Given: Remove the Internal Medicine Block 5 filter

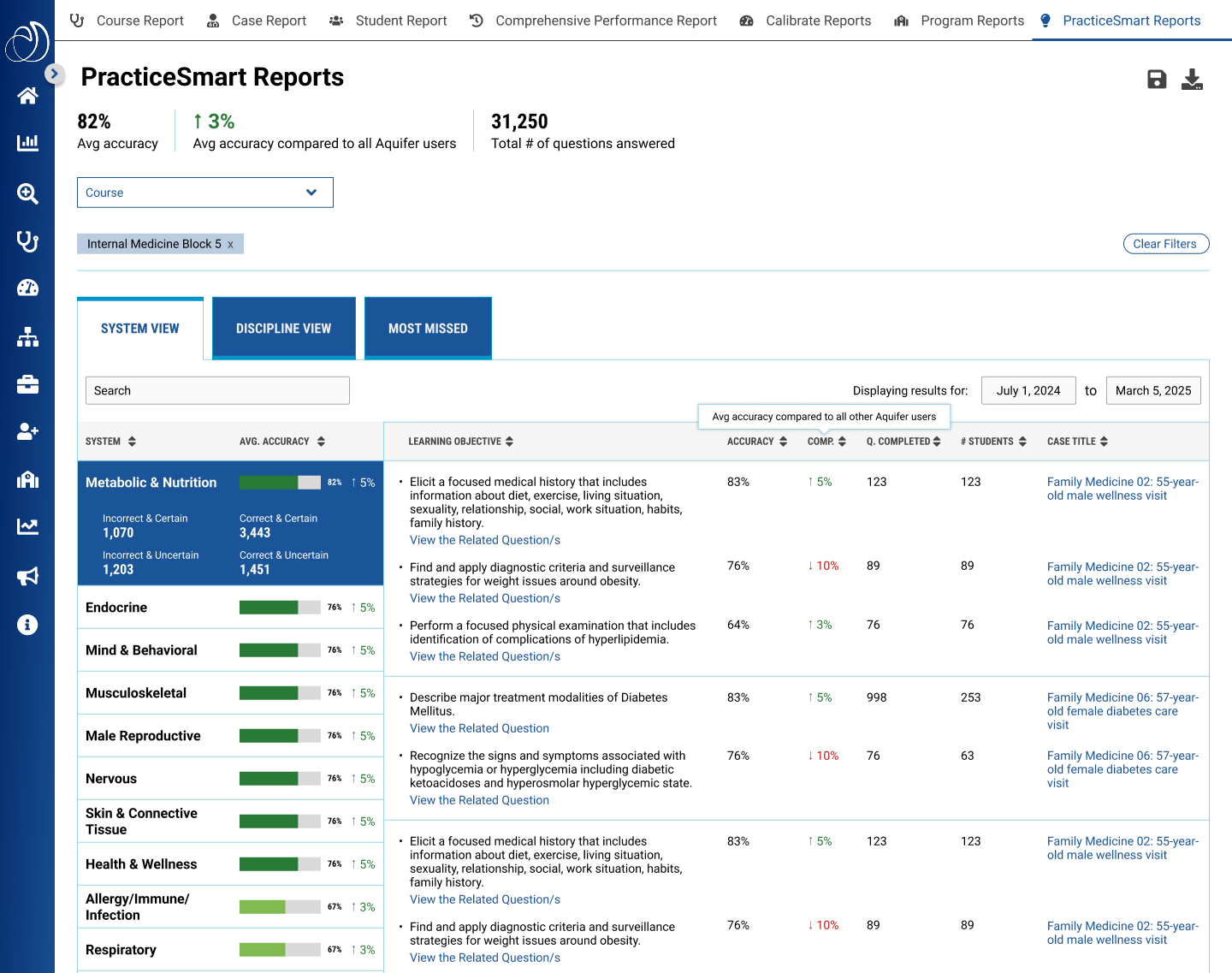Looking at the screenshot, I should (x=231, y=244).
